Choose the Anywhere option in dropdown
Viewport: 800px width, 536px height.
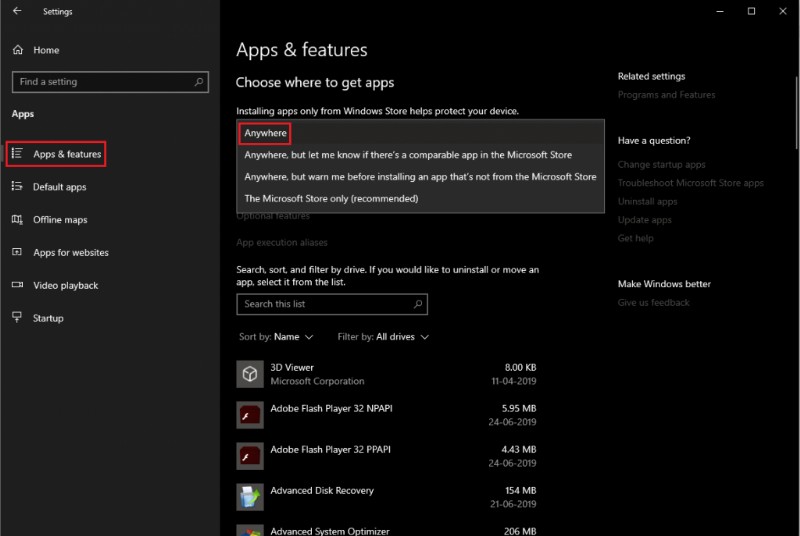[x=265, y=133]
